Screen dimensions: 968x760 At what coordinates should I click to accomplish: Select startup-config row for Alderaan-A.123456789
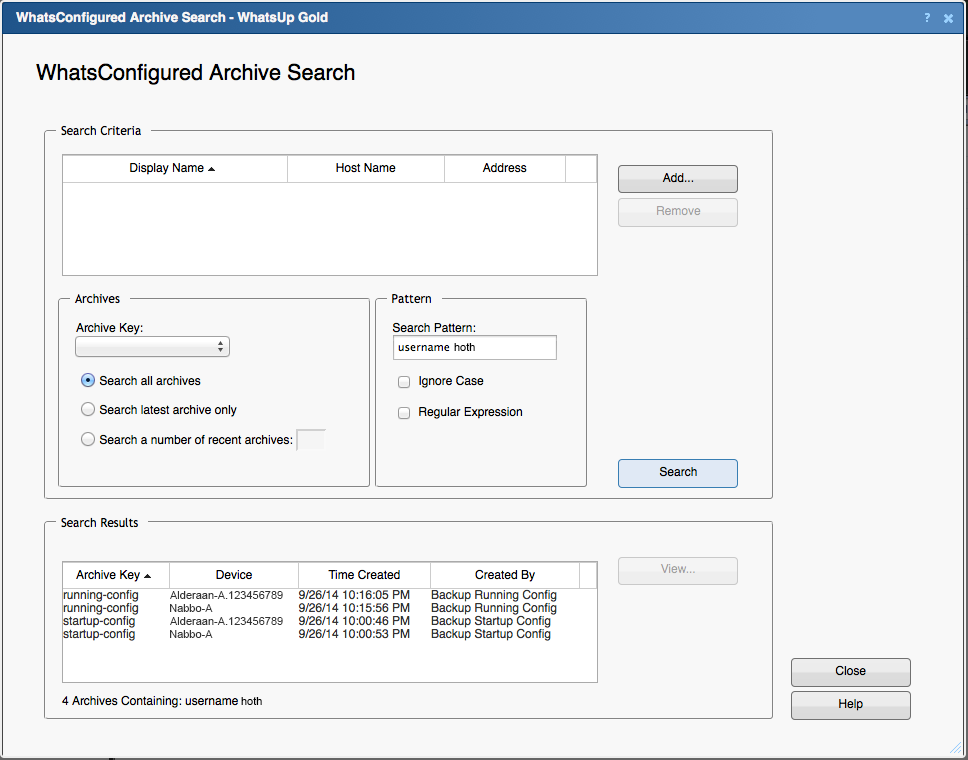(330, 621)
